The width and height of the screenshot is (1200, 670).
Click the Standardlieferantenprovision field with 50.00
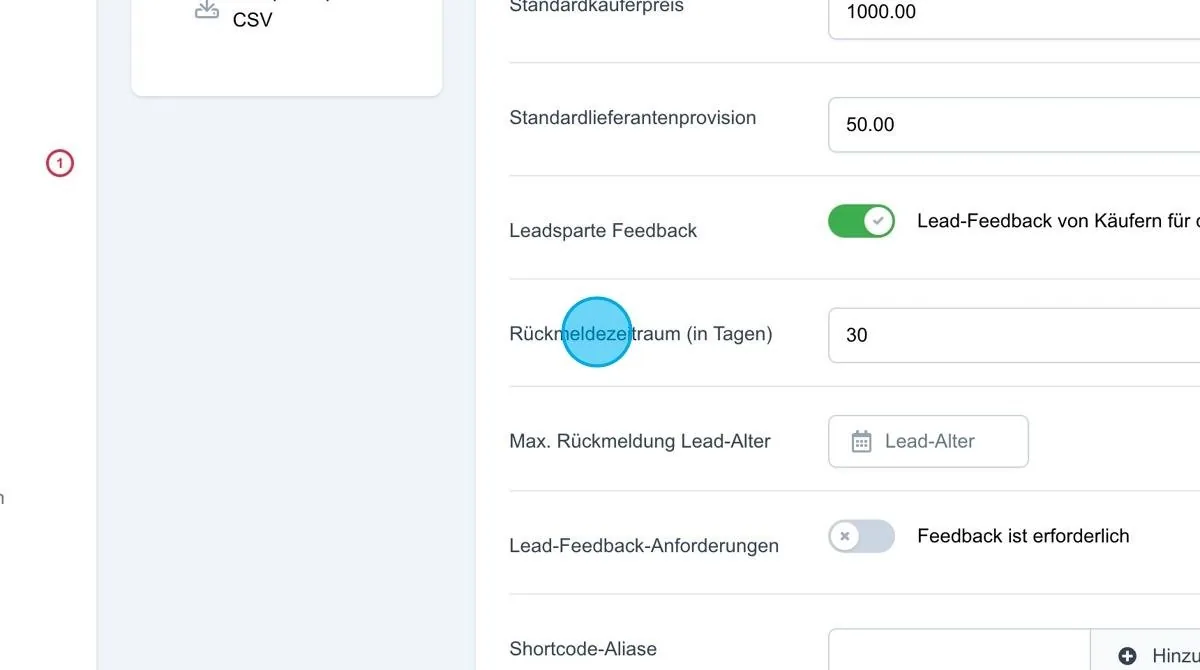(x=1014, y=124)
